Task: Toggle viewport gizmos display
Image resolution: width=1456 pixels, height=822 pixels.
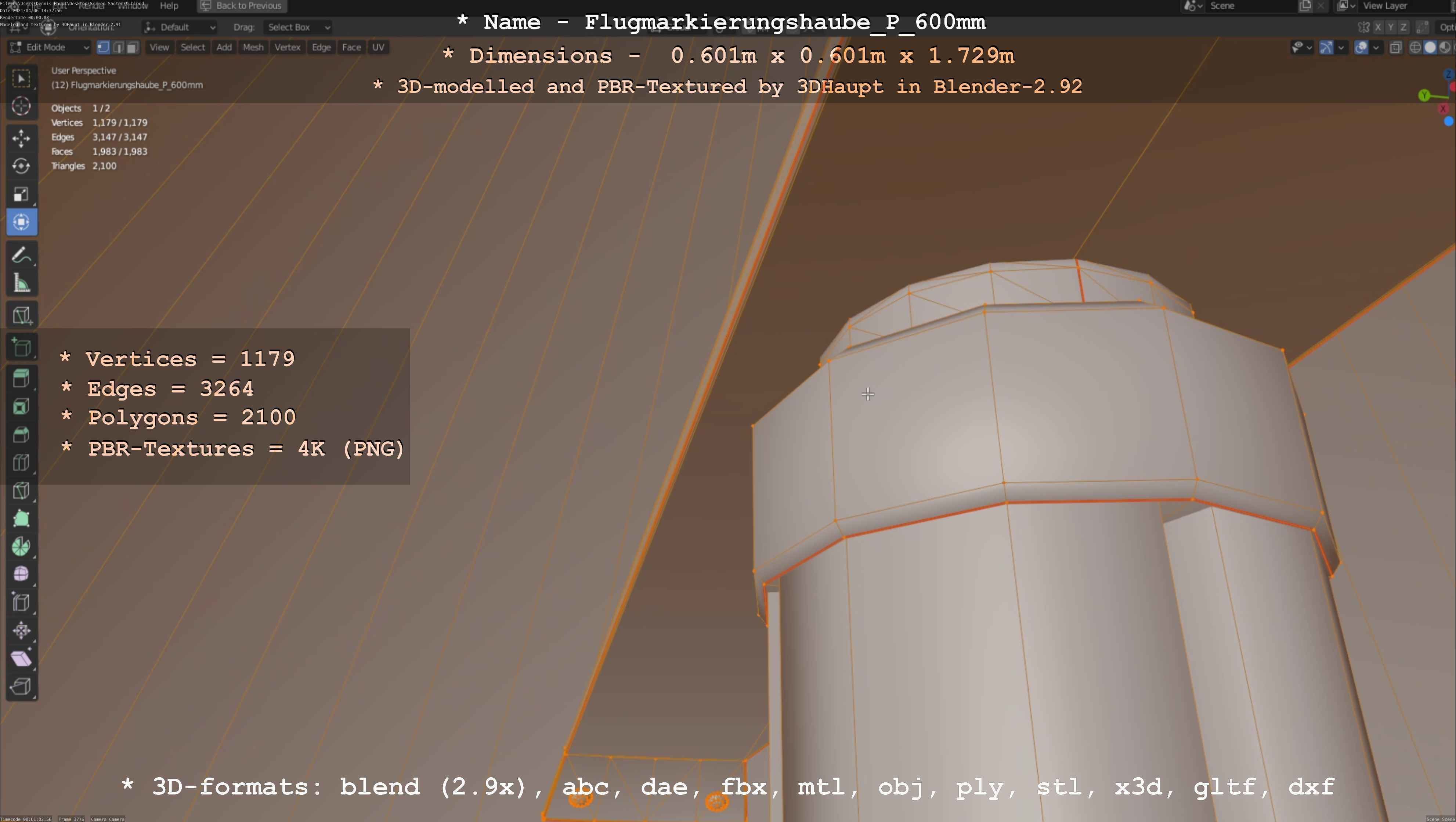Action: [1326, 47]
